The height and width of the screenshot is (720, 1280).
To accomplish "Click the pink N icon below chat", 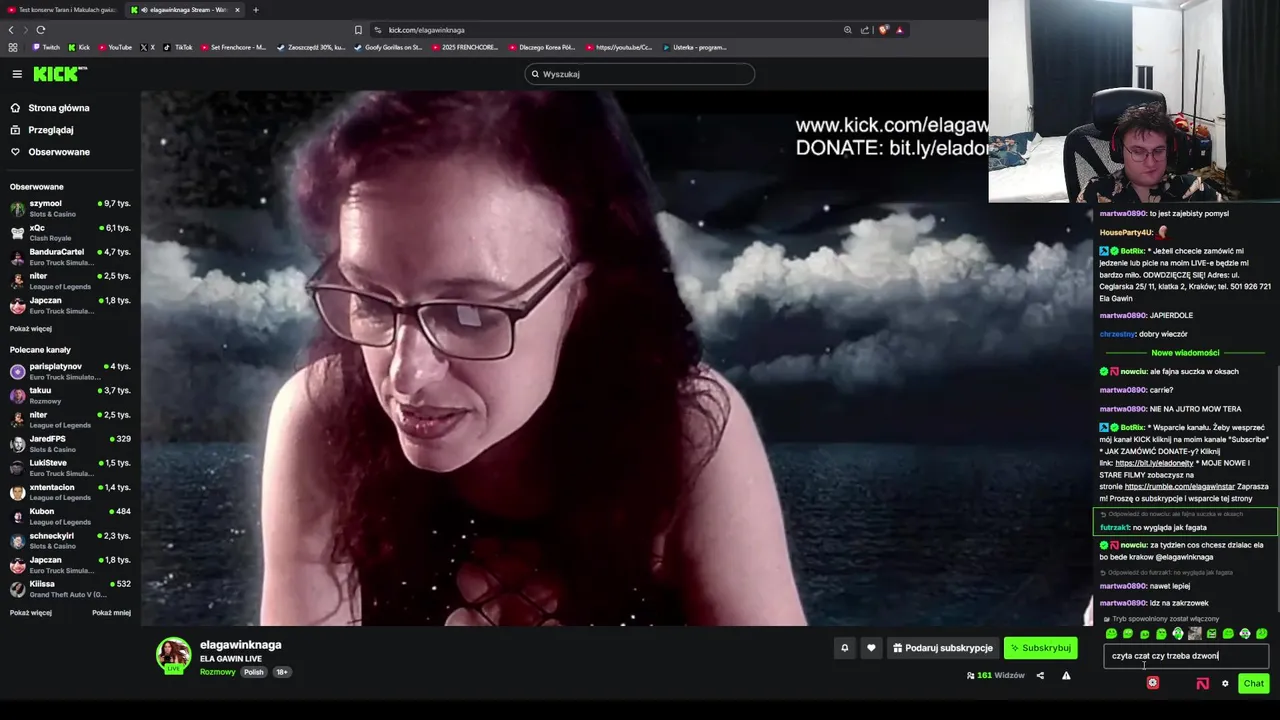I will (x=1202, y=684).
